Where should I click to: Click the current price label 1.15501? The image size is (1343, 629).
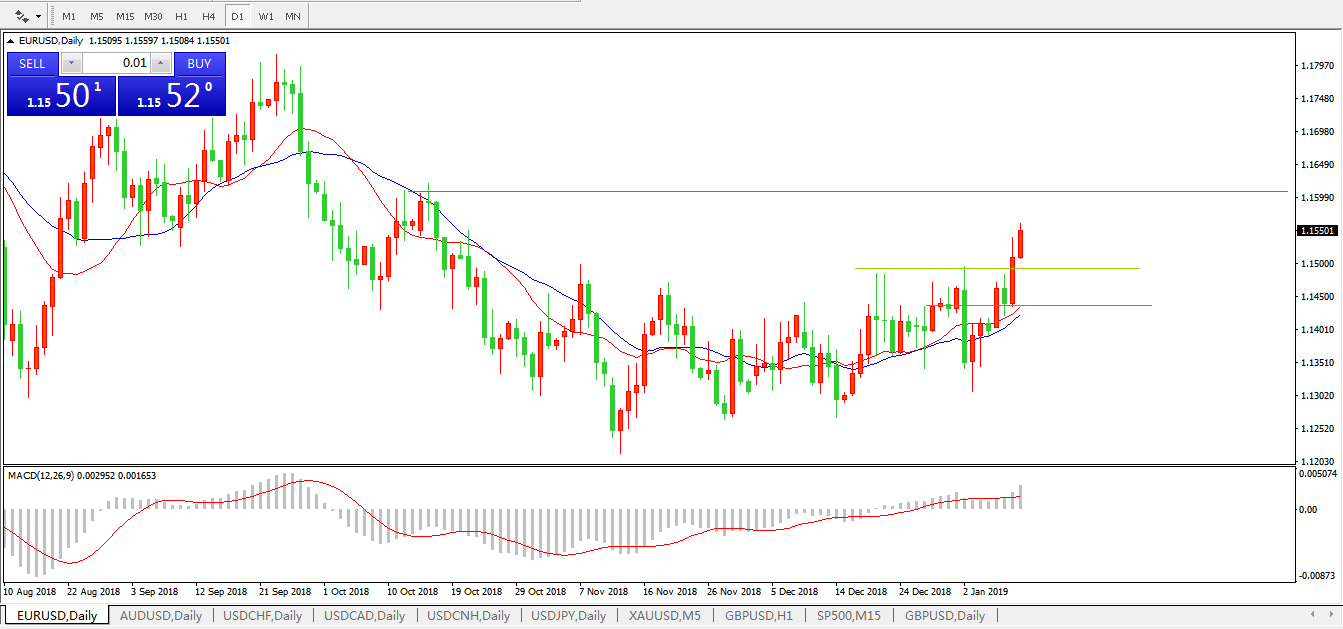point(1317,231)
